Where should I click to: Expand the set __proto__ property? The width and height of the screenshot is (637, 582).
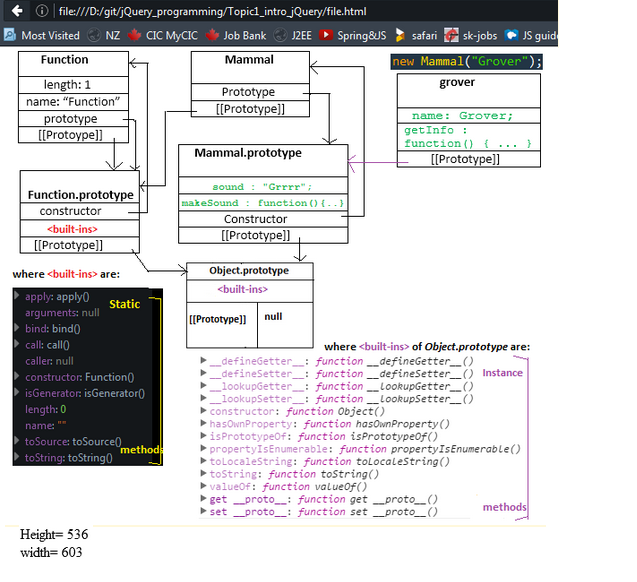coord(204,511)
